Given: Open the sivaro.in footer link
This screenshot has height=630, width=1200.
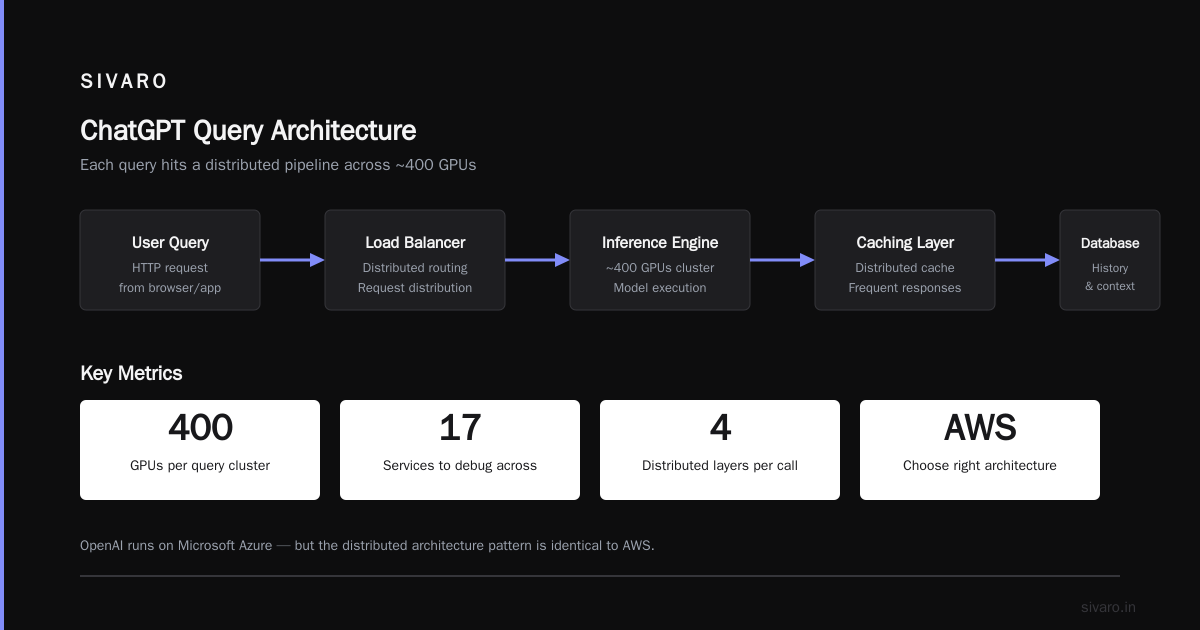Looking at the screenshot, I should (1108, 607).
